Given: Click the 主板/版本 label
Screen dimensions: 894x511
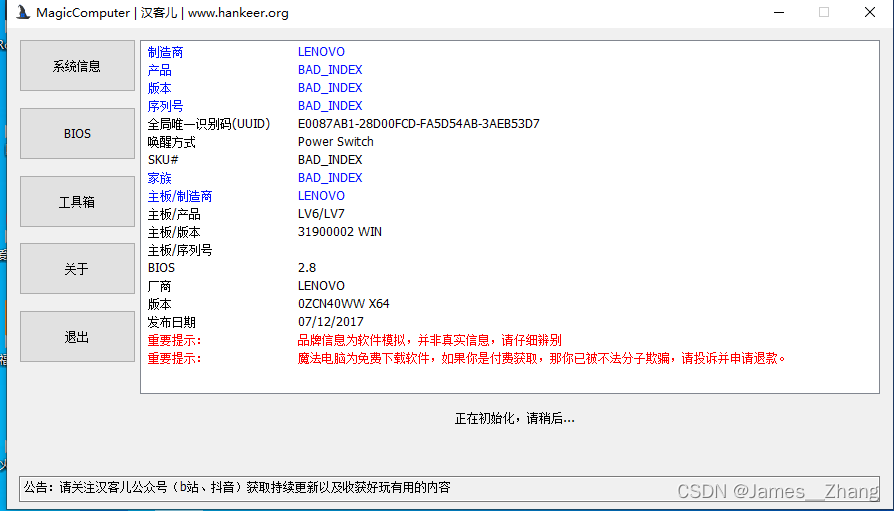Looking at the screenshot, I should (x=174, y=232).
